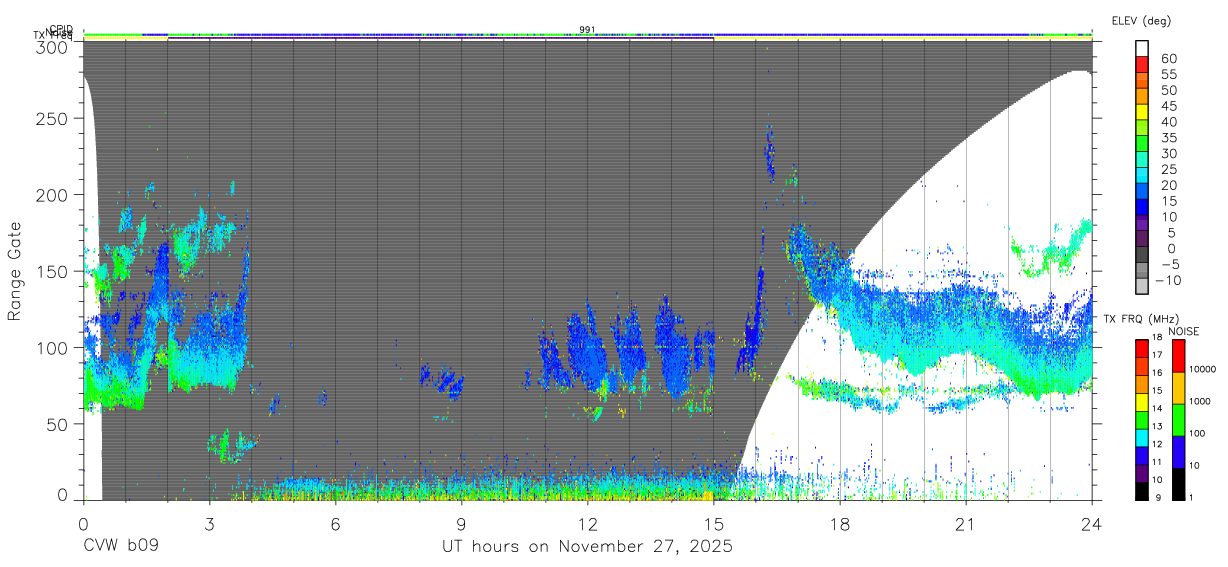1228x567 pixels.
Task: Click the '30' value on ELEV scale
Action: pos(1168,153)
